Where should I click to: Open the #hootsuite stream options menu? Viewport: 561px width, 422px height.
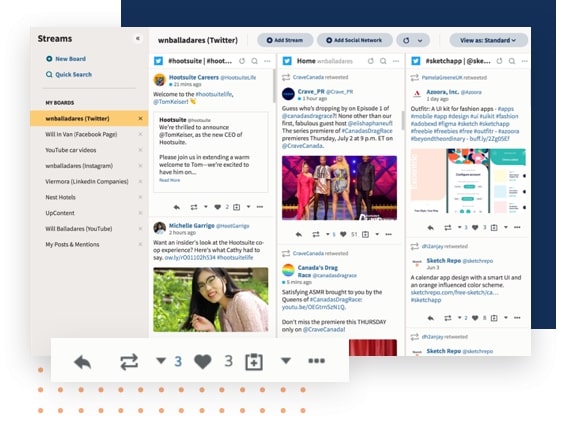point(267,61)
